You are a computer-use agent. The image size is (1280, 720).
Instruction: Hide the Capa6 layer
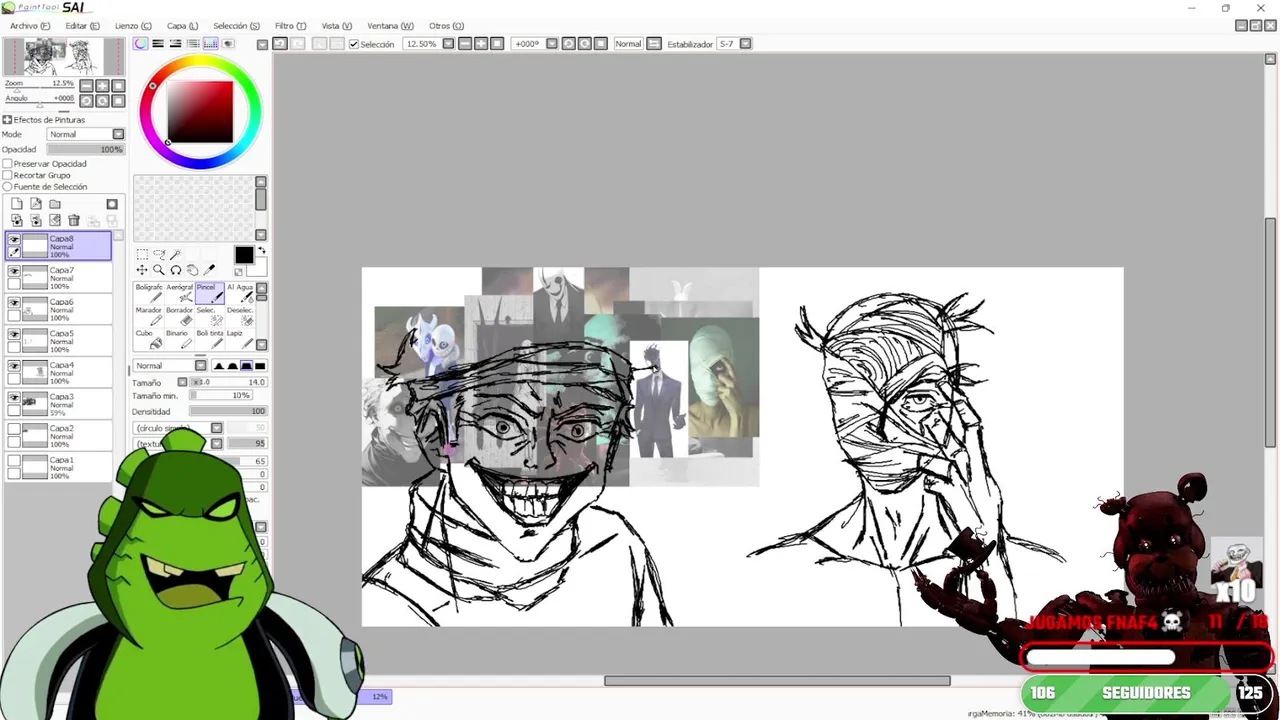14,303
